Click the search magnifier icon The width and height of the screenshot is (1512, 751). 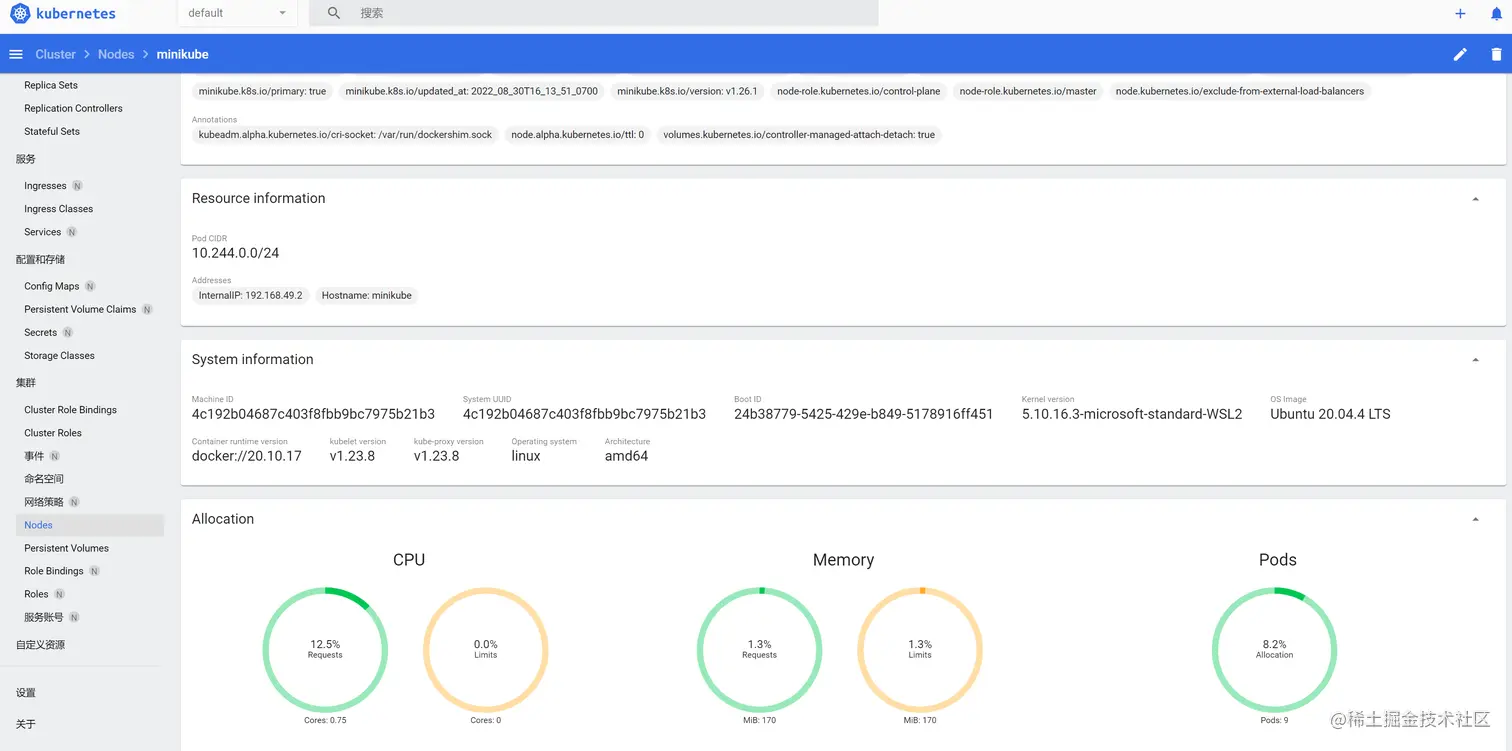[x=334, y=13]
